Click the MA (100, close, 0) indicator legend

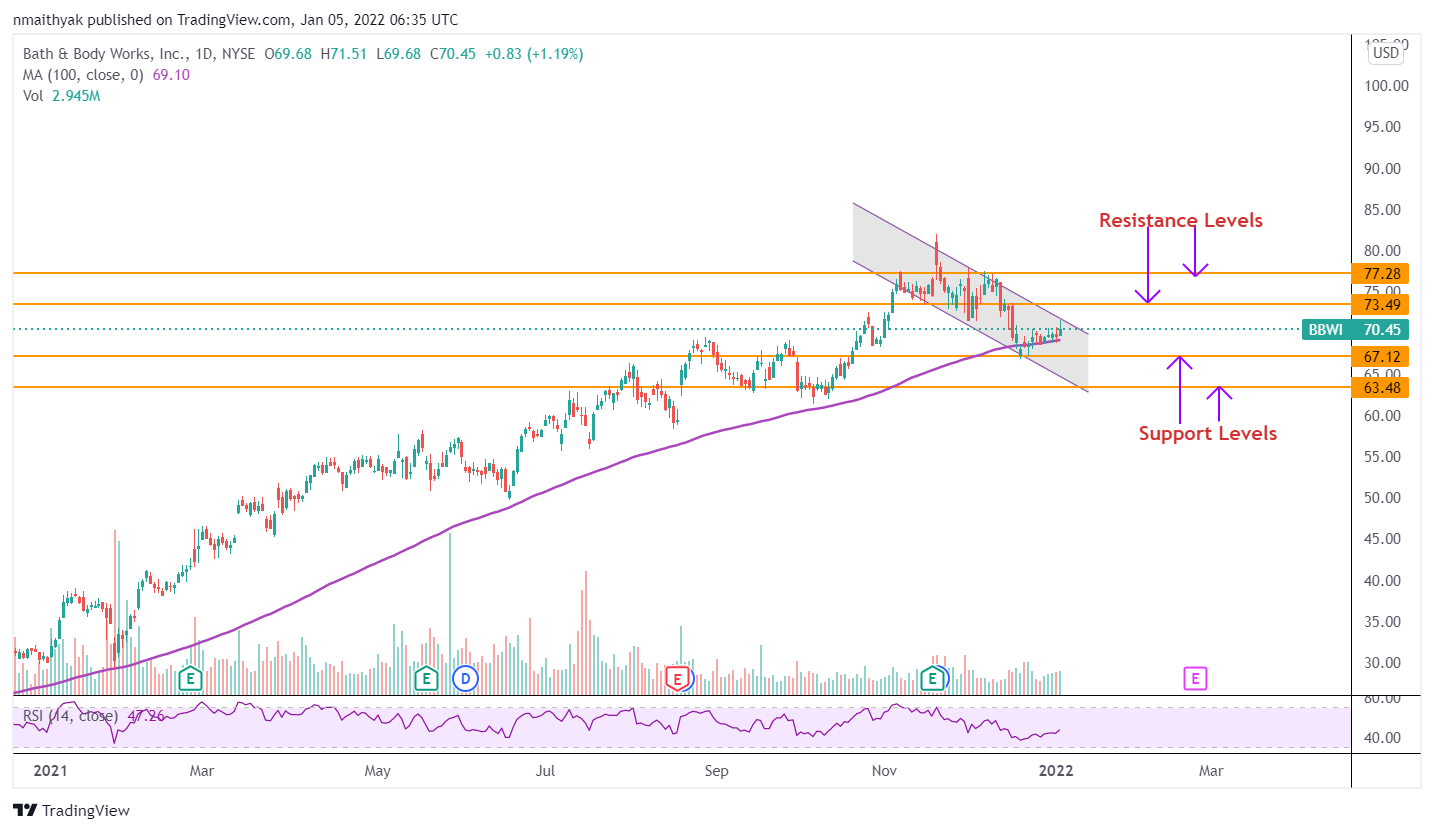tap(83, 75)
